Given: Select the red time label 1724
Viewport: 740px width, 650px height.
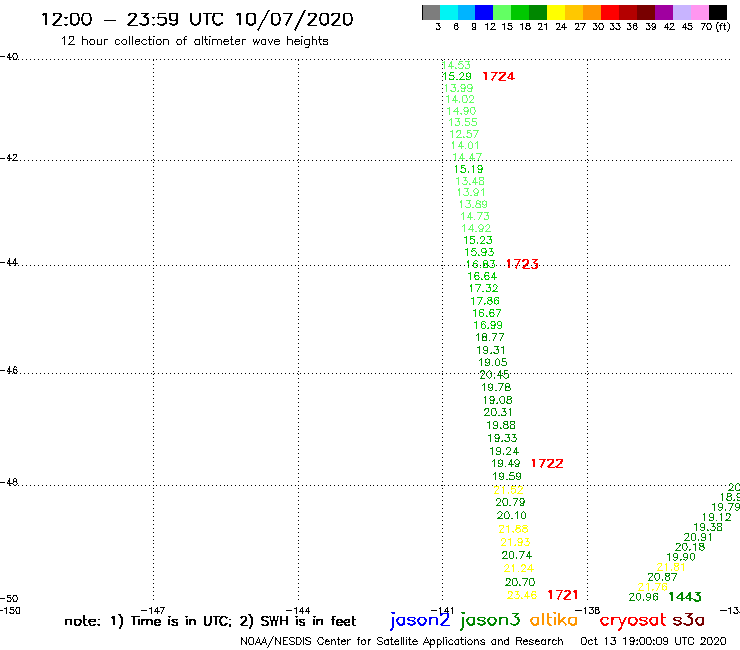Looking at the screenshot, I should coord(498,76).
